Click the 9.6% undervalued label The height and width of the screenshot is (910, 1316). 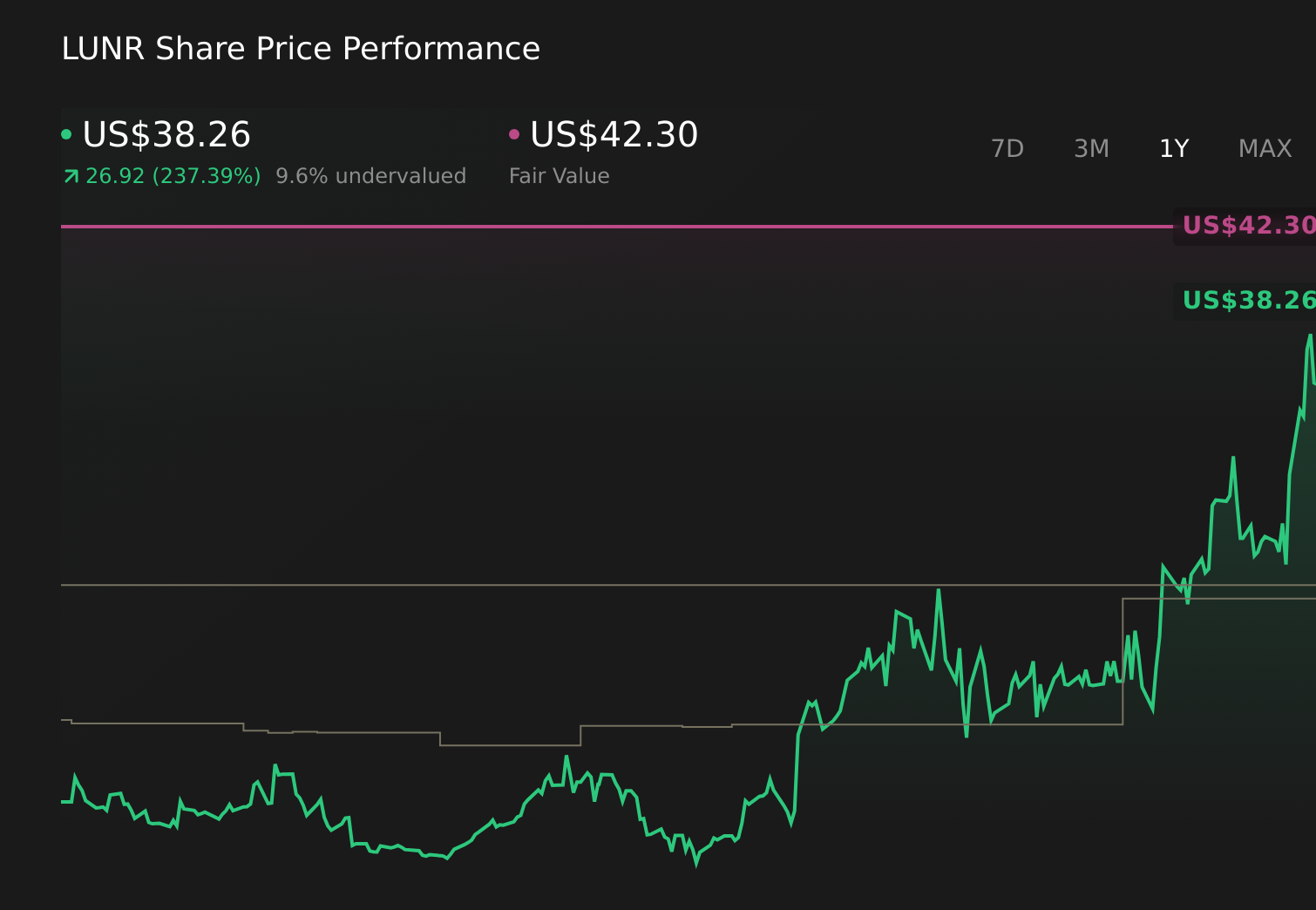371,176
